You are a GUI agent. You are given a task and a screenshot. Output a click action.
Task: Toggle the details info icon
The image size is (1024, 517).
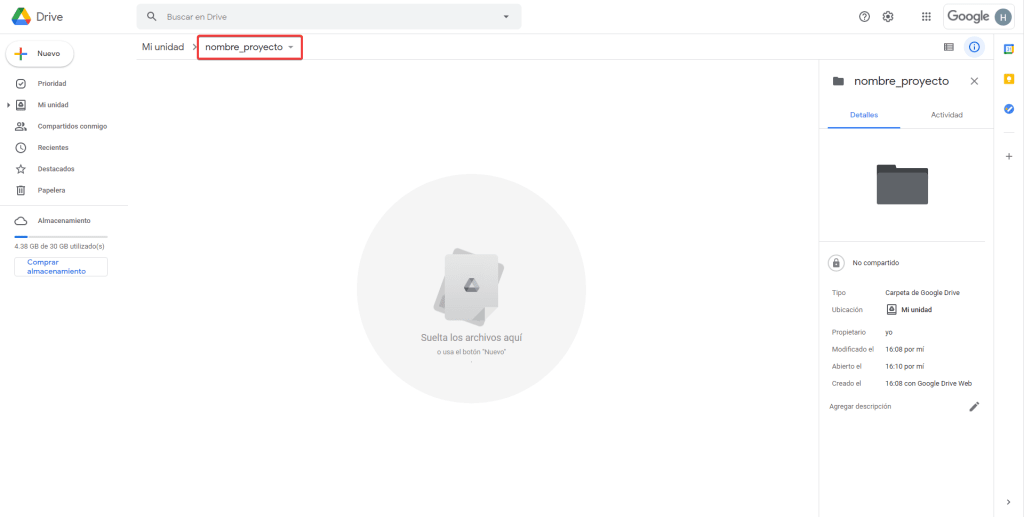[974, 47]
